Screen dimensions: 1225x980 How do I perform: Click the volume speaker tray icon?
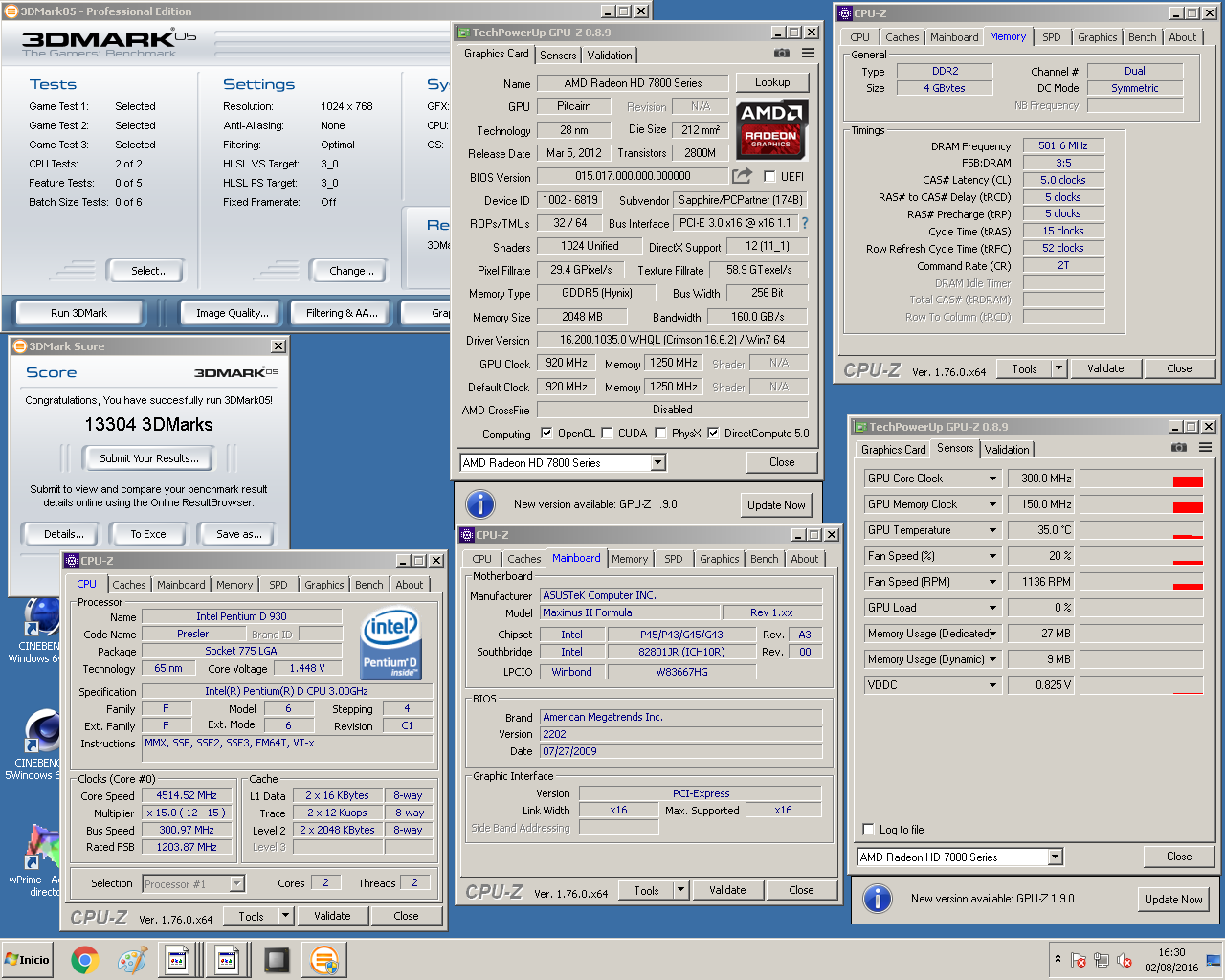1125,960
